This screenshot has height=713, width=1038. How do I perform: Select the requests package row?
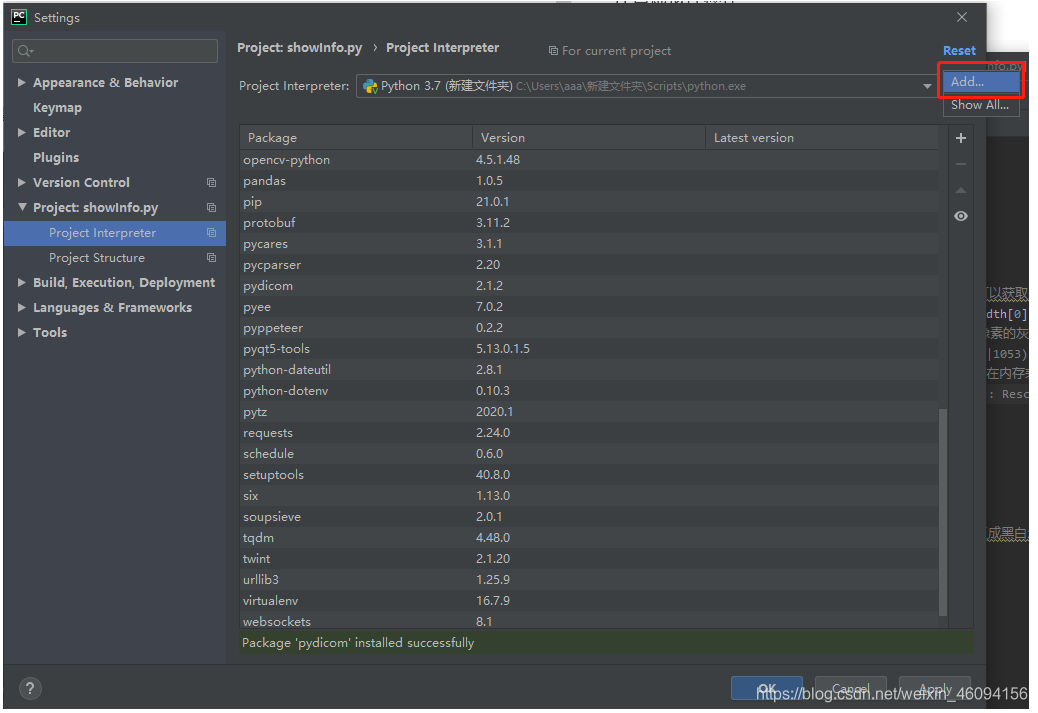coord(589,433)
